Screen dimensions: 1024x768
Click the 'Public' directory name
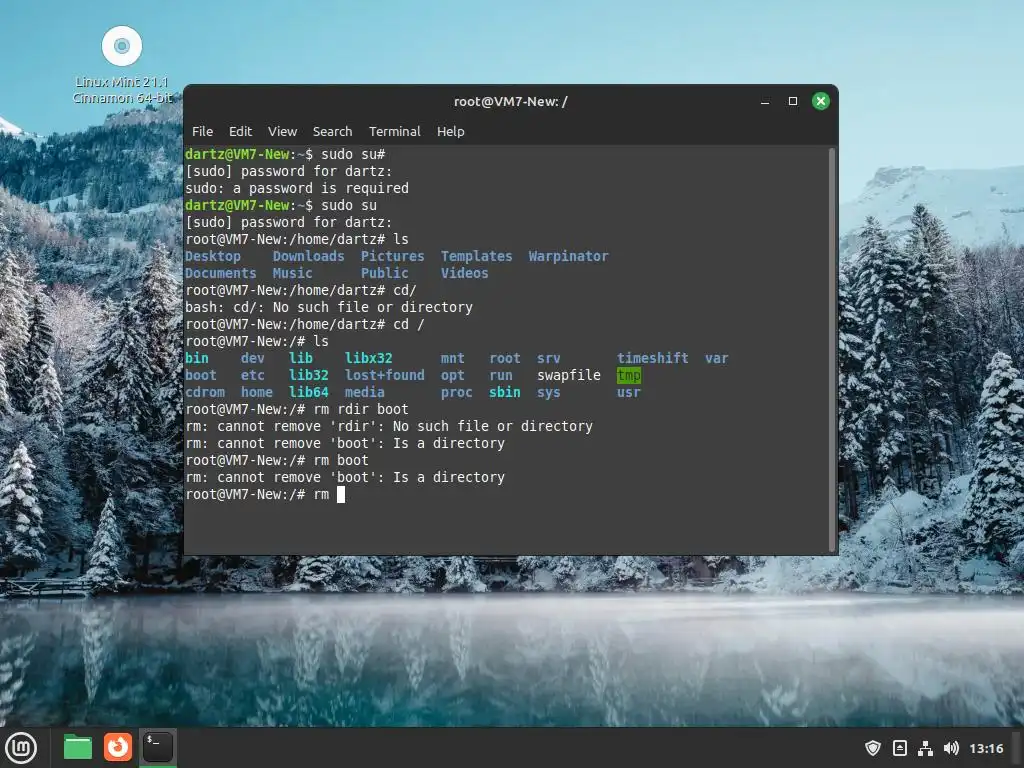point(385,273)
